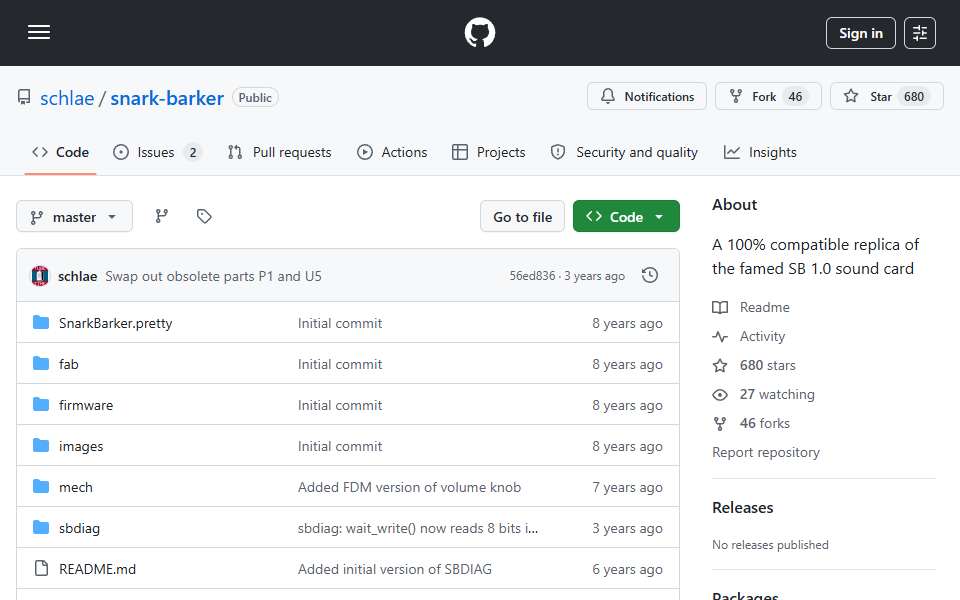This screenshot has height=600, width=960.
Task: Open the fab folder
Action: click(x=69, y=364)
